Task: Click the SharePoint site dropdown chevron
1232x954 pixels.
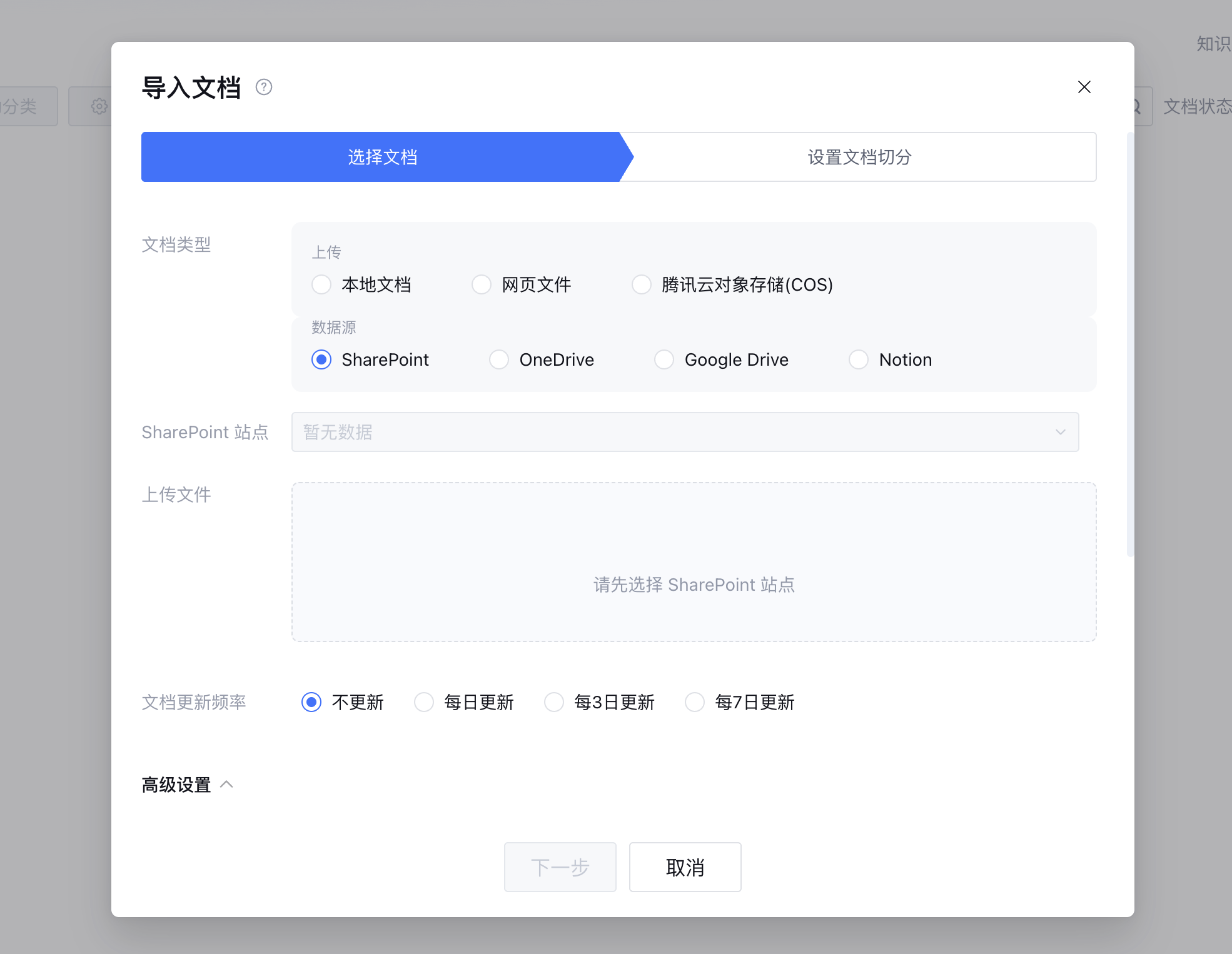Action: coord(1060,432)
